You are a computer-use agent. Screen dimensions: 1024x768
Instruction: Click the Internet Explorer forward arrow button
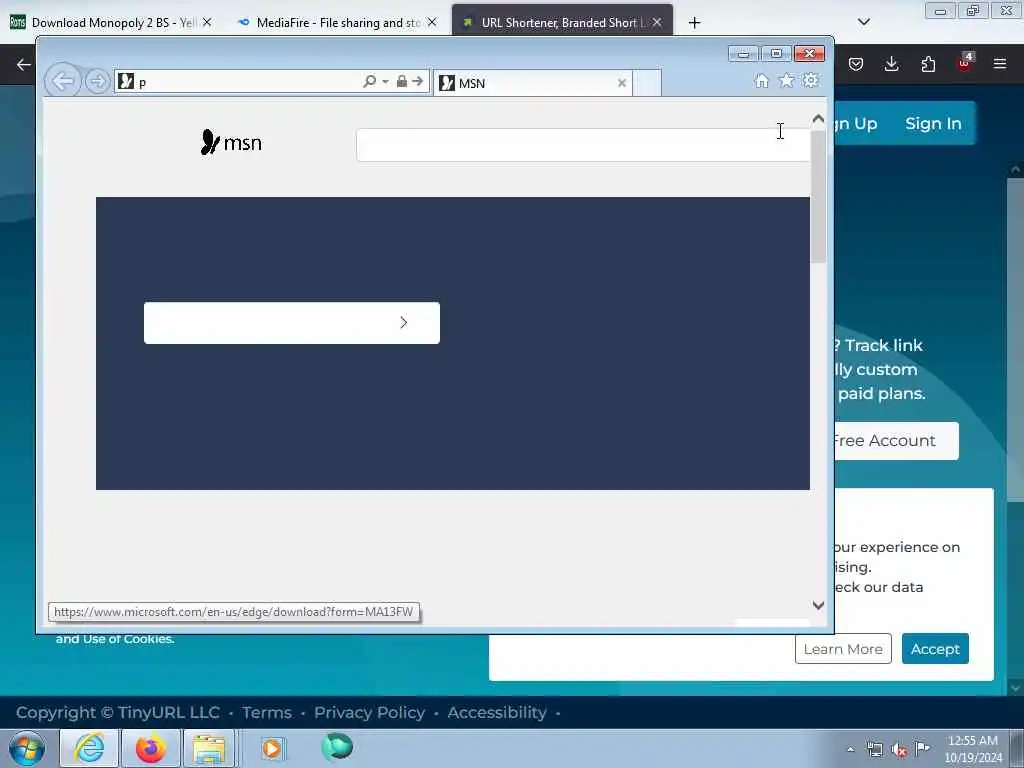tap(97, 82)
